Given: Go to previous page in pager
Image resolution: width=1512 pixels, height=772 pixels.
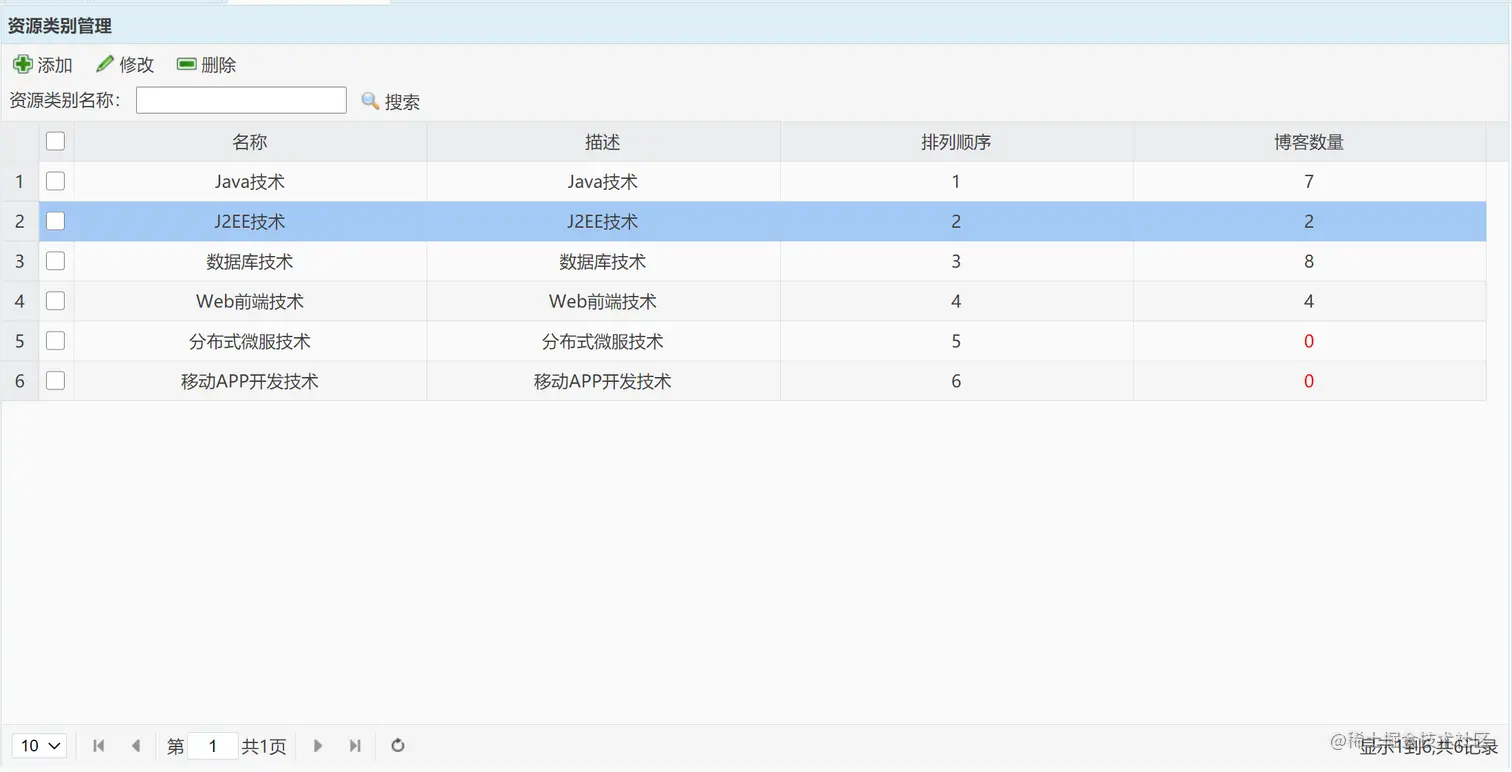Looking at the screenshot, I should [136, 746].
